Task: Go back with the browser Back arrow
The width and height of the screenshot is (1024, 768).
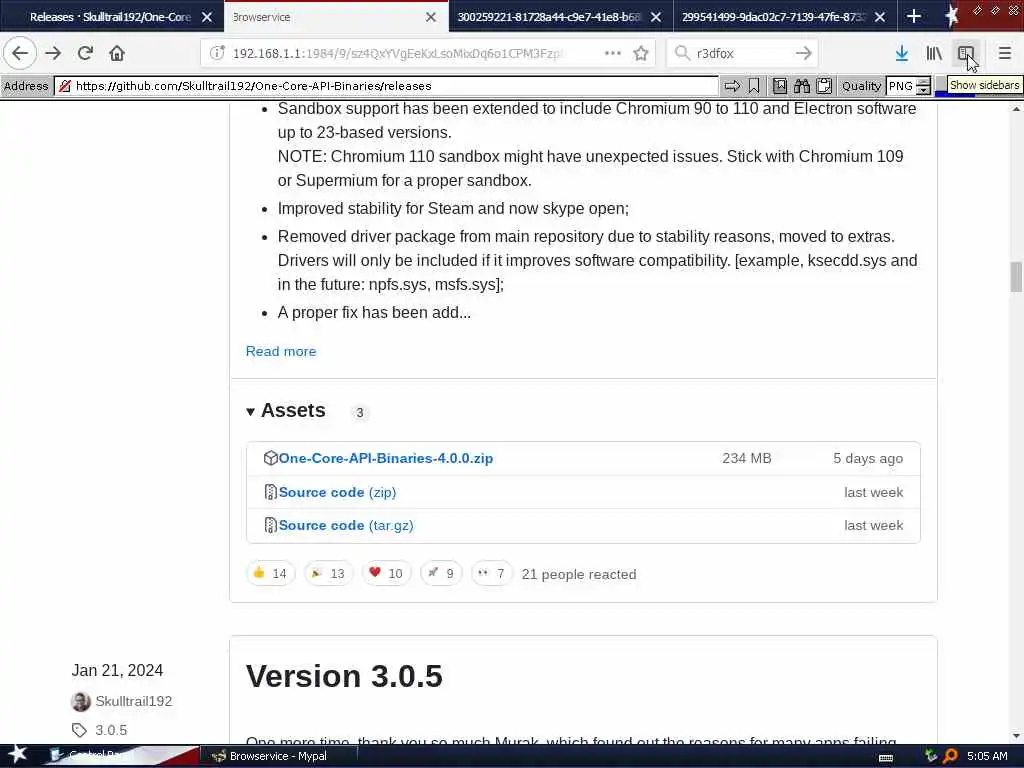Action: (x=20, y=53)
